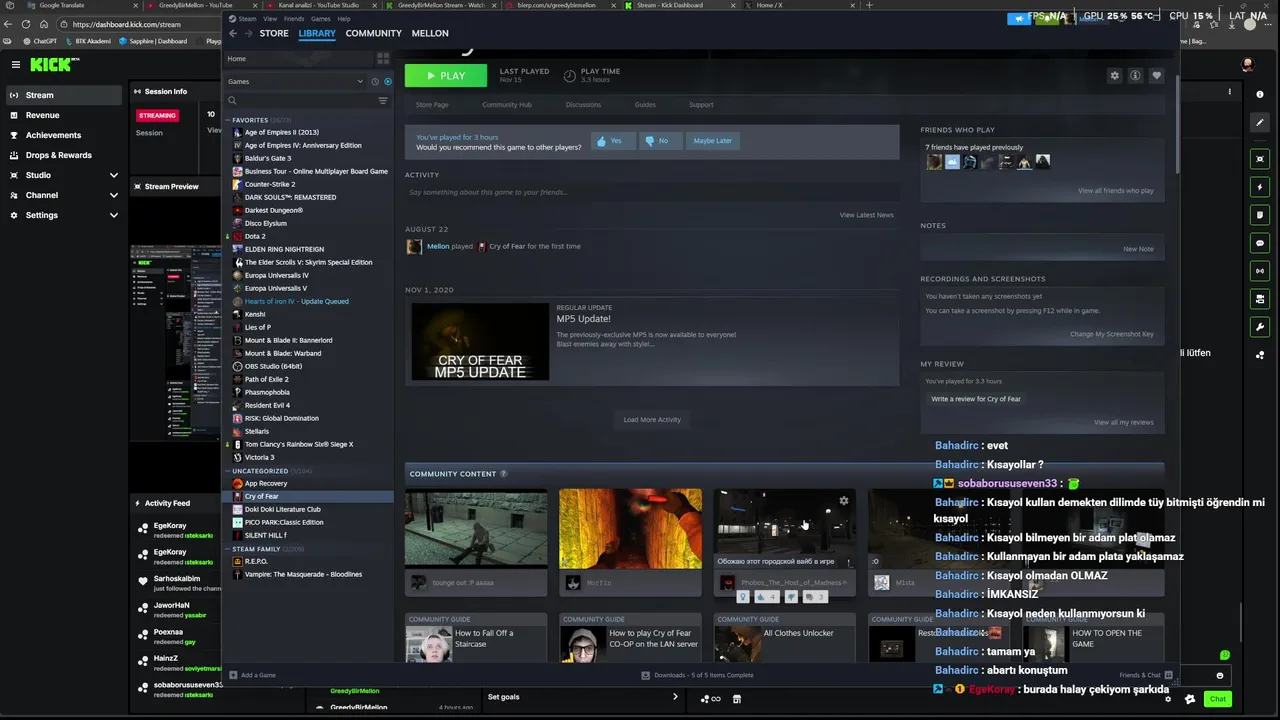Go to the Steam STORE tab
This screenshot has width=1280, height=720.
274,33
